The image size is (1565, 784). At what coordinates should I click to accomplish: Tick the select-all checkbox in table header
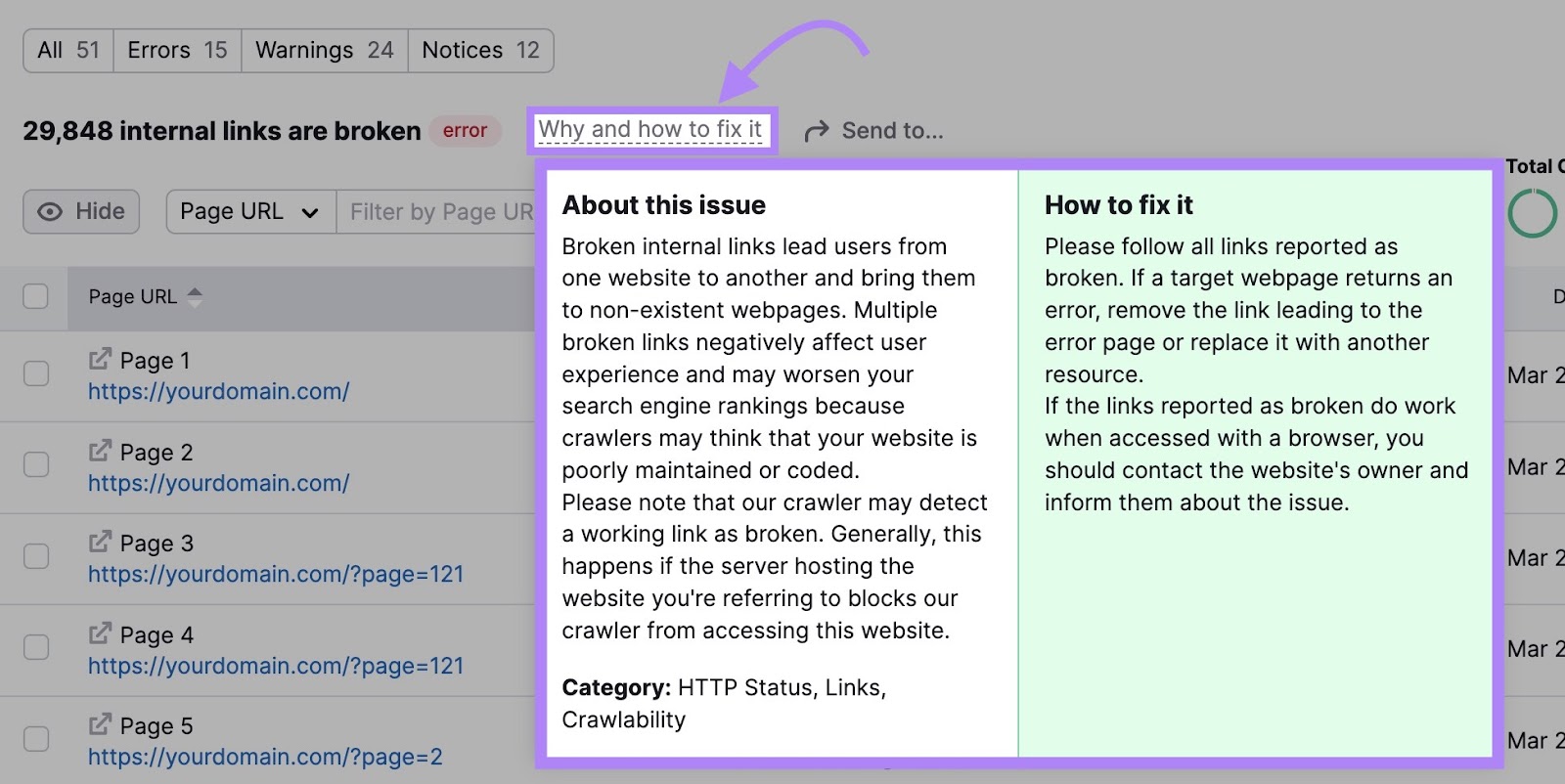click(35, 296)
